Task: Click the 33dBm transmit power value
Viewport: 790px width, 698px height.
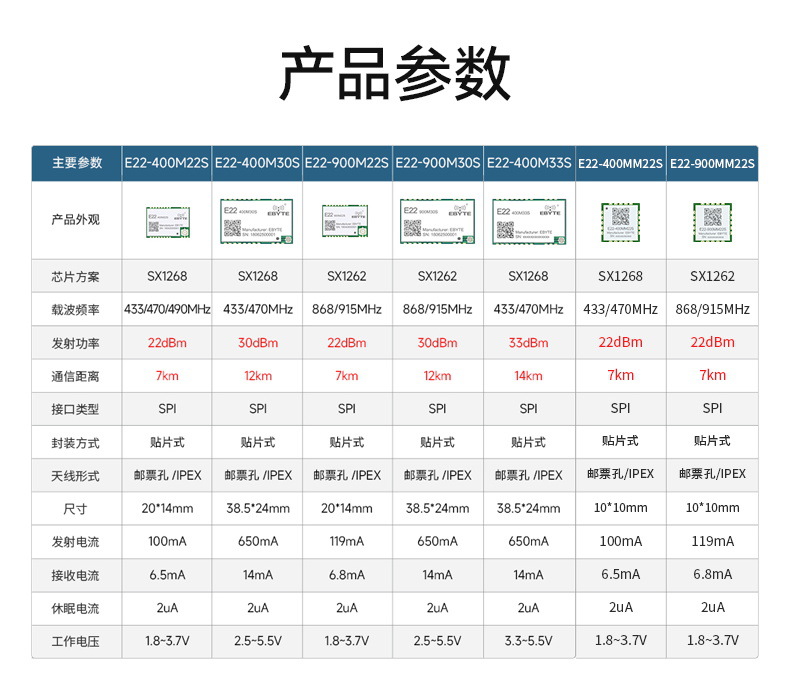Action: click(x=529, y=343)
